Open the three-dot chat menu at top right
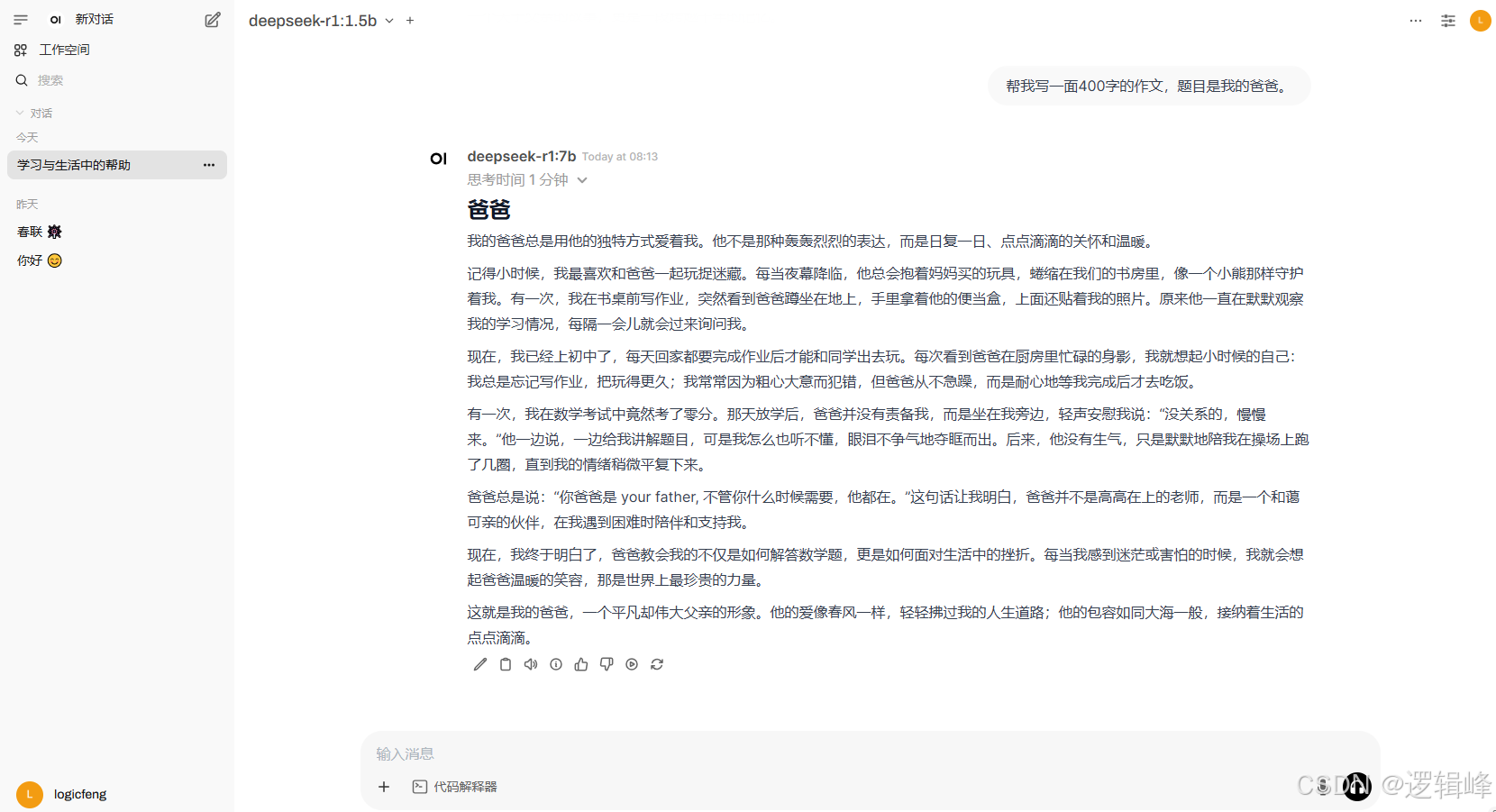1496x812 pixels. tap(1416, 21)
